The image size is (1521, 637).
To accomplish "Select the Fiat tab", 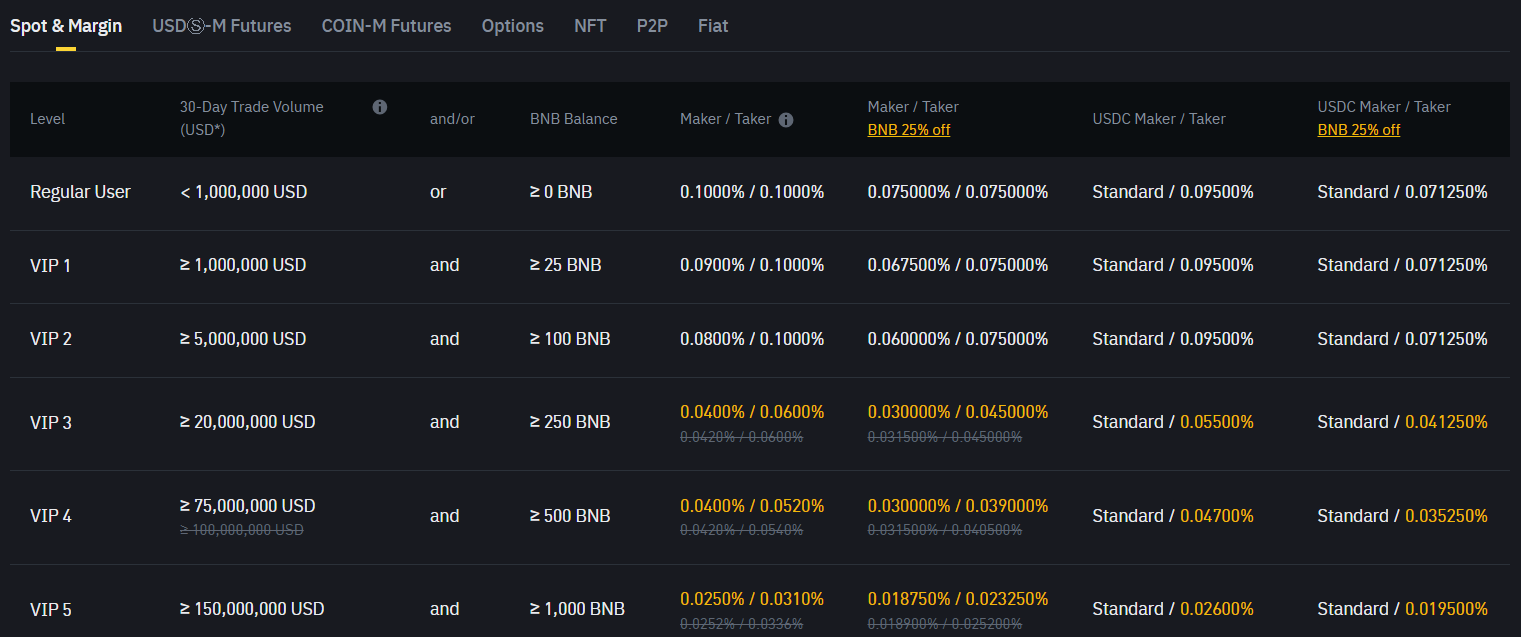I will (713, 25).
